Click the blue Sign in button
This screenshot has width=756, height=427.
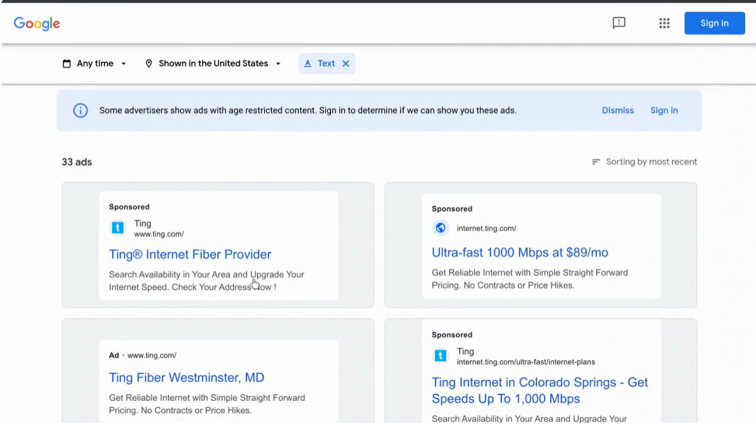coord(714,23)
